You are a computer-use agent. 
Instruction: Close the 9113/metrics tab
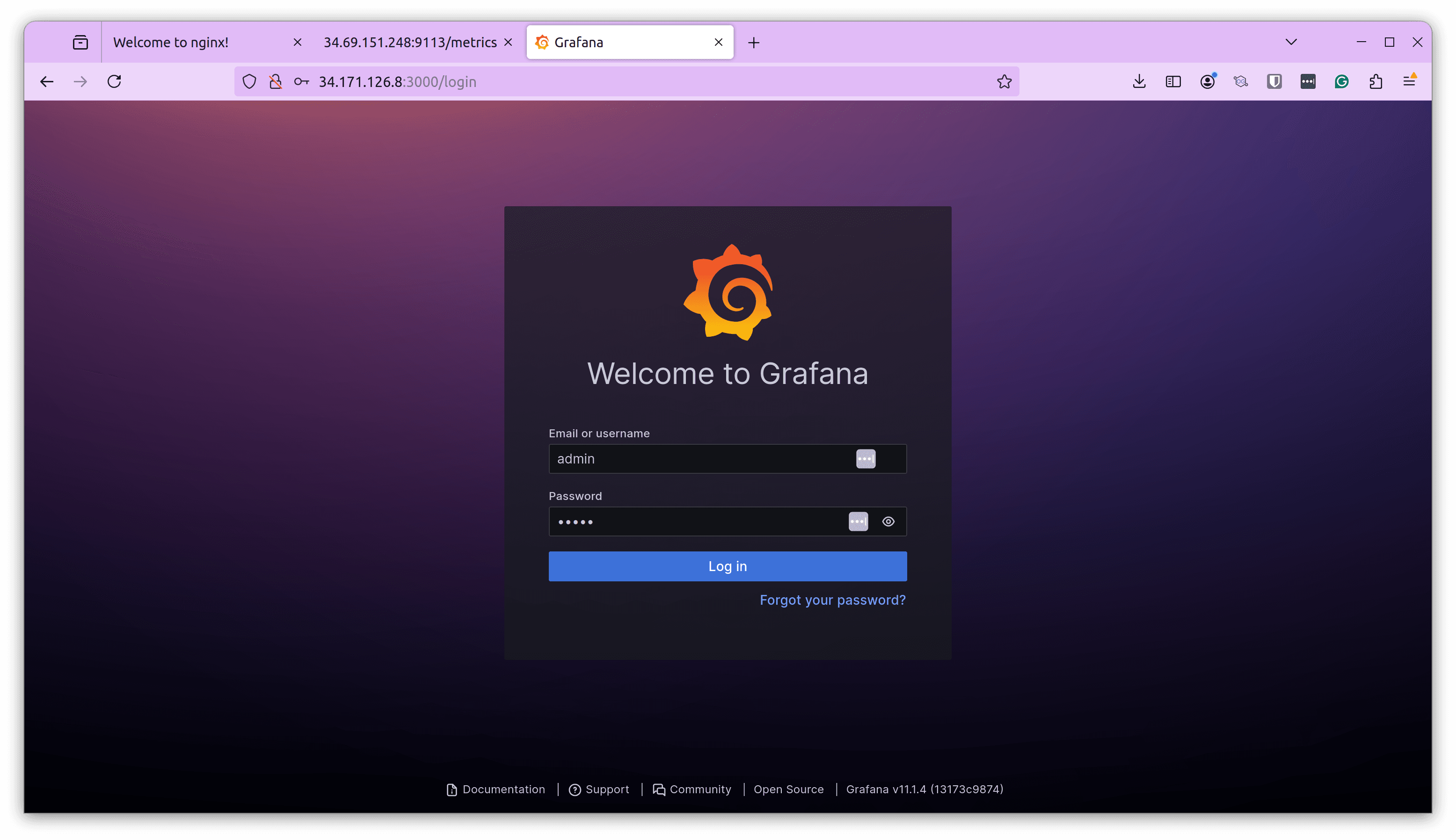point(508,42)
